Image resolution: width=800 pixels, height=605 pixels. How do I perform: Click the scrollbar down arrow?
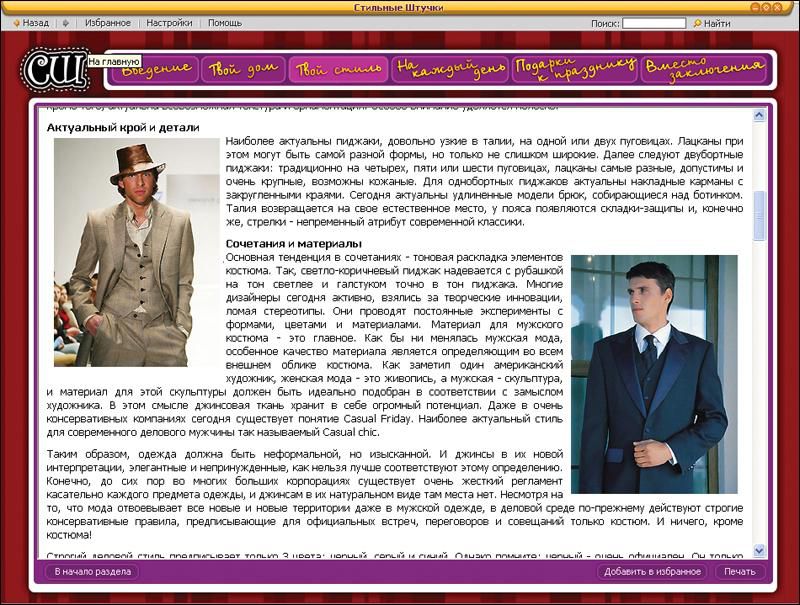point(759,550)
